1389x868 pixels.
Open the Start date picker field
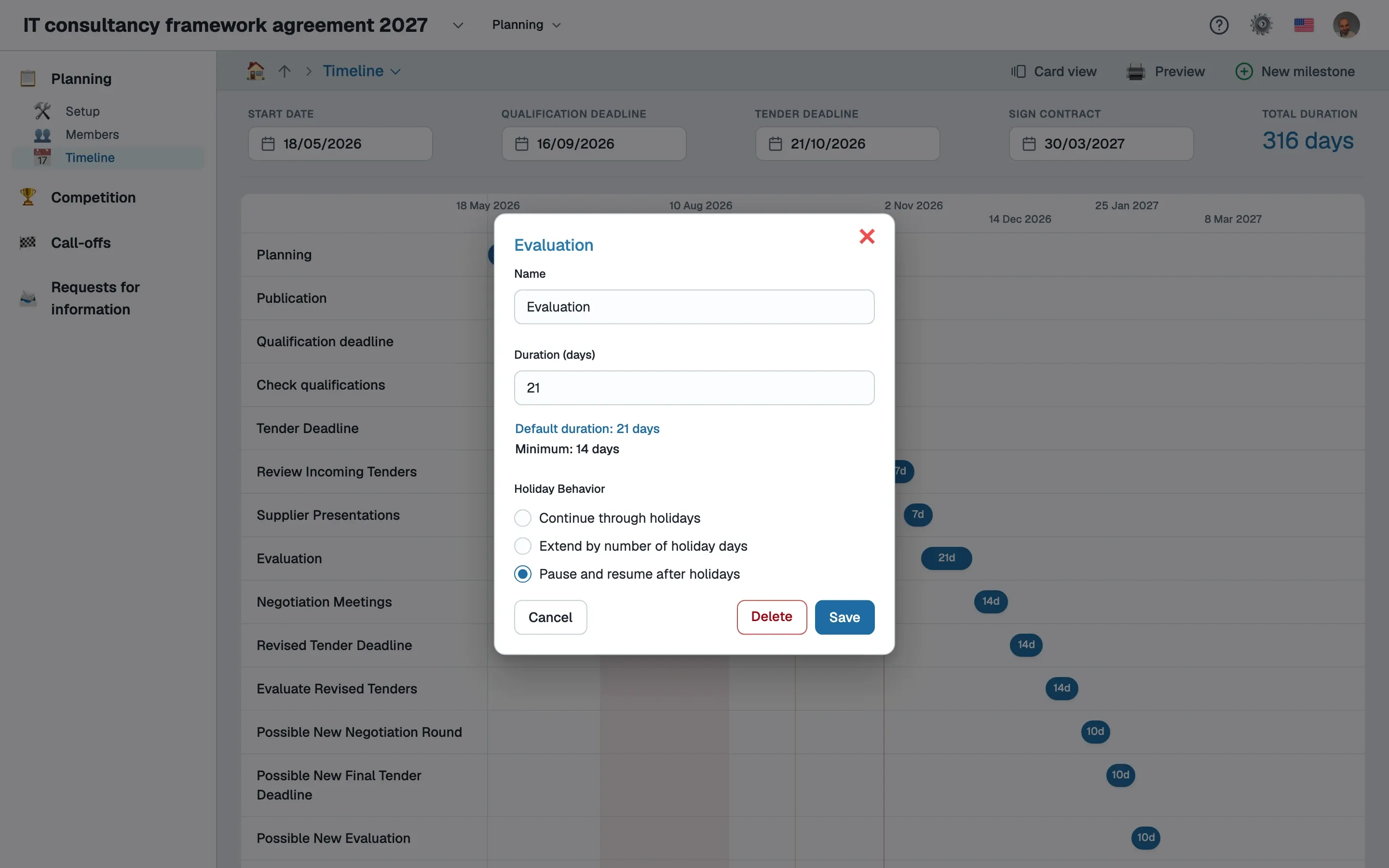point(340,144)
